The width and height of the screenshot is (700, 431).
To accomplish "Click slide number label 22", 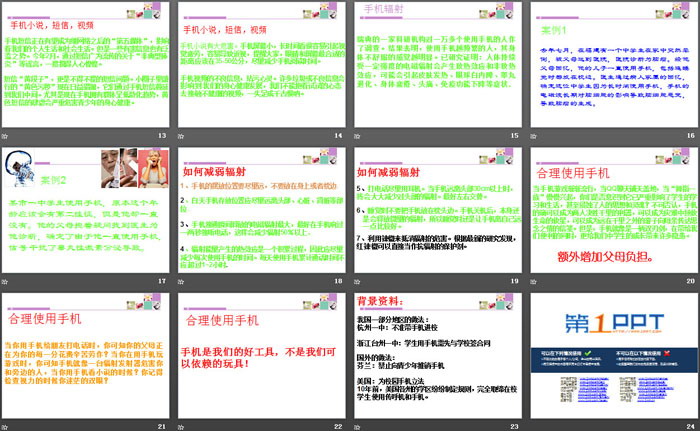I will coord(338,427).
